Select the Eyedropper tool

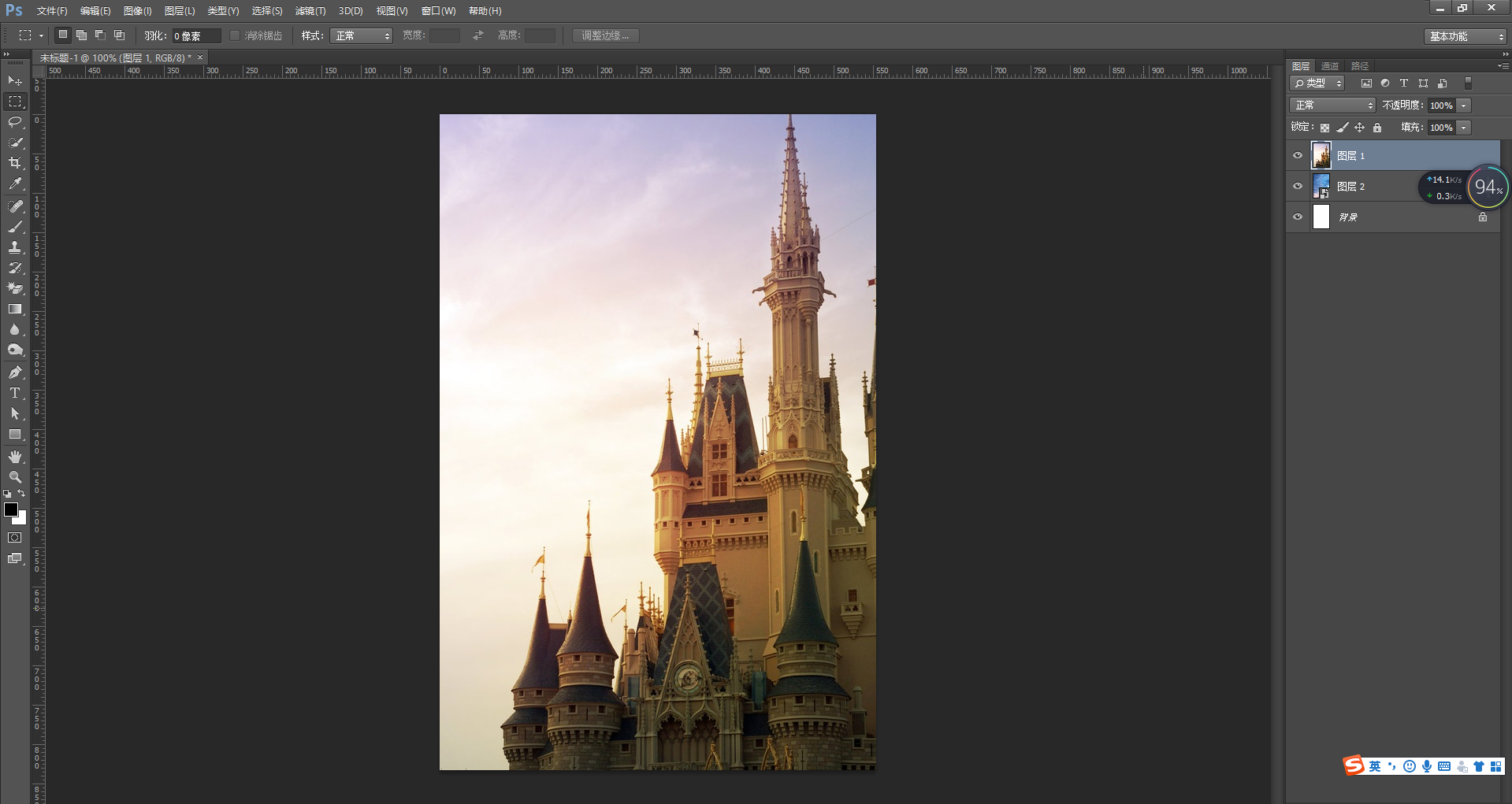[x=15, y=184]
